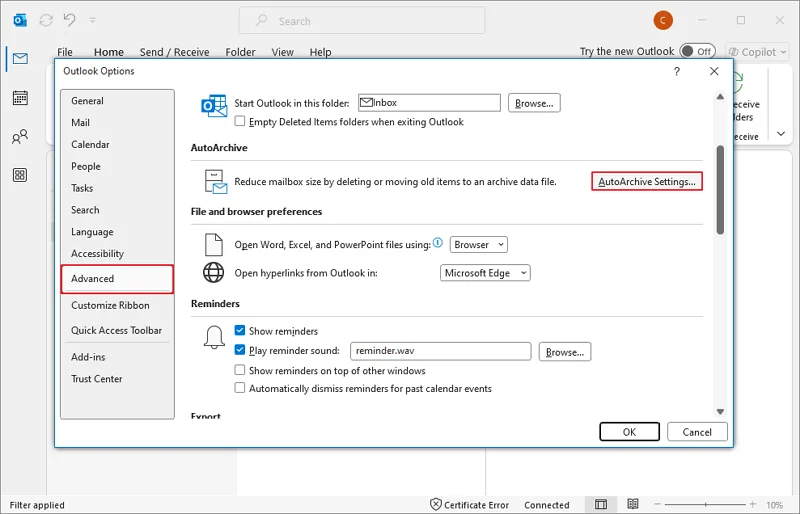
Task: Select Customize Ribbon category
Action: [117, 306]
